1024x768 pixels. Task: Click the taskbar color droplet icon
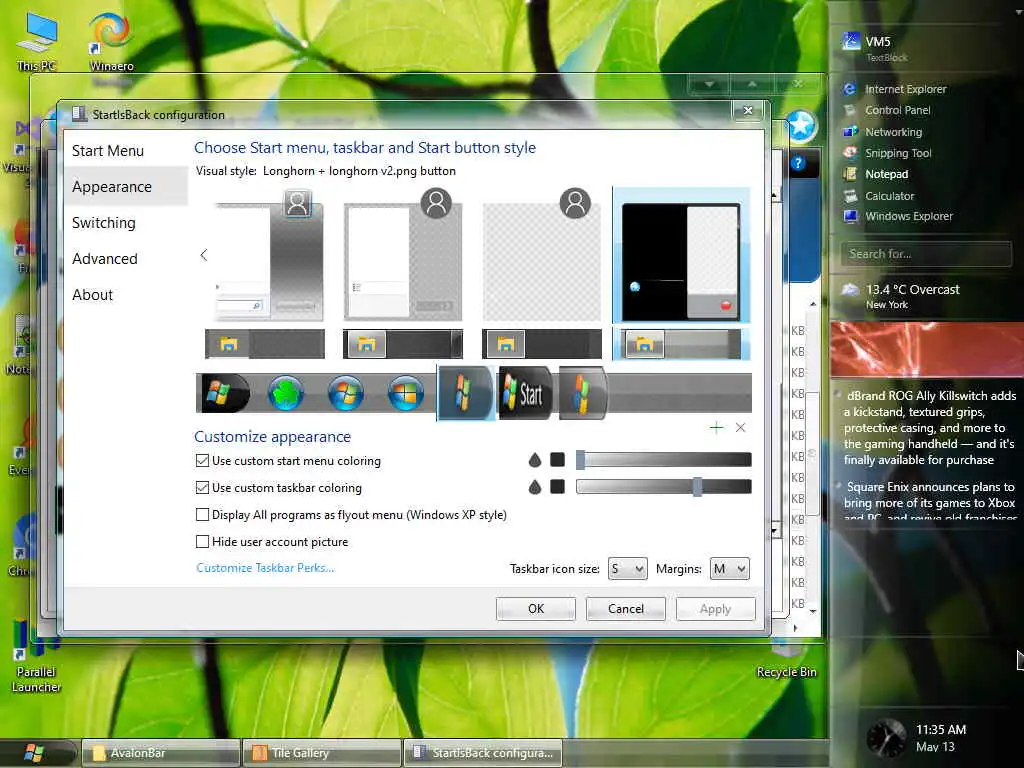pos(535,487)
